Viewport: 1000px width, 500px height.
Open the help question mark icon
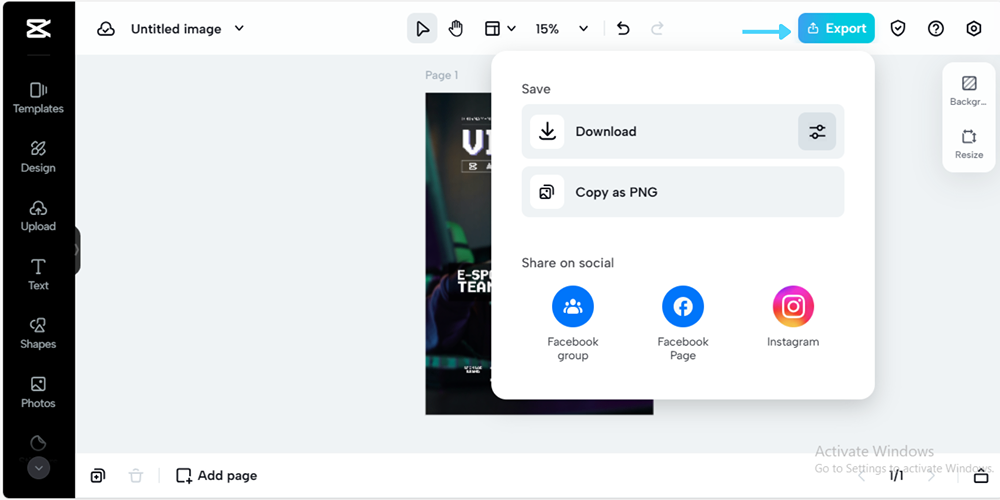(936, 29)
